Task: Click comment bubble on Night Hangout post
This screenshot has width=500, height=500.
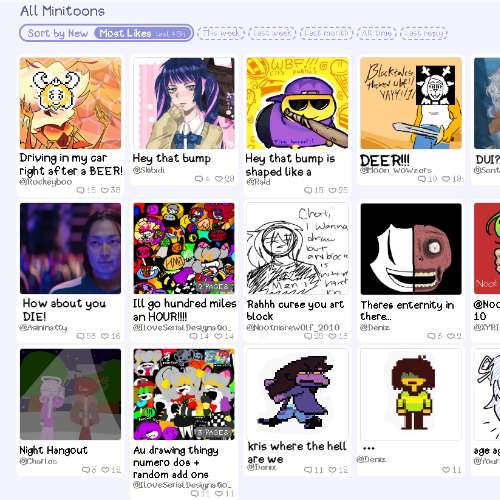Action: pyautogui.click(x=86, y=470)
